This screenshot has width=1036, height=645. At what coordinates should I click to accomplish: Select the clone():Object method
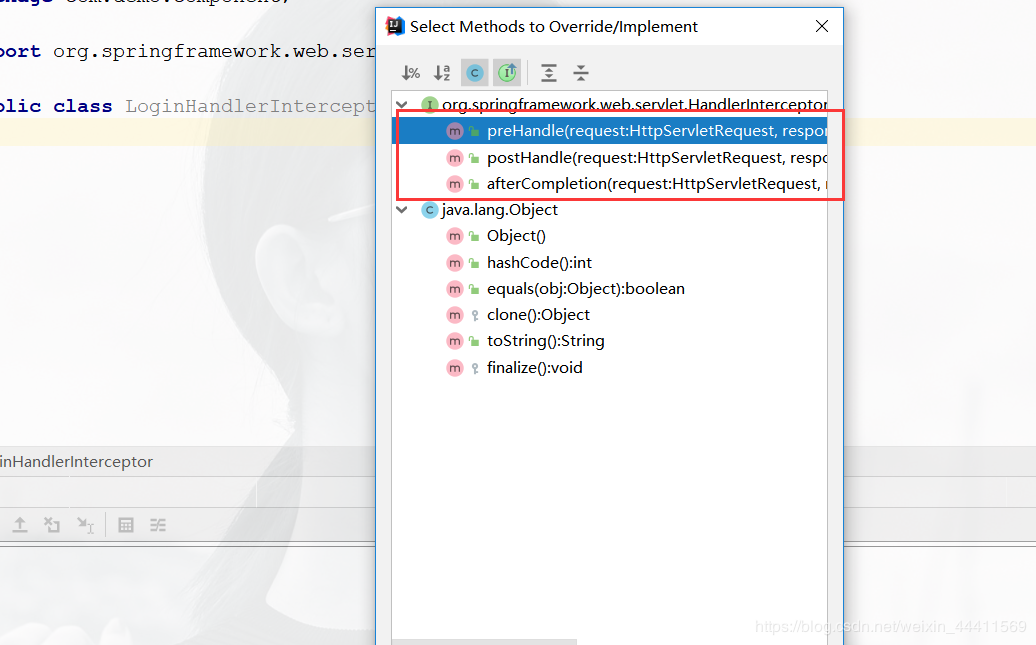[540, 314]
